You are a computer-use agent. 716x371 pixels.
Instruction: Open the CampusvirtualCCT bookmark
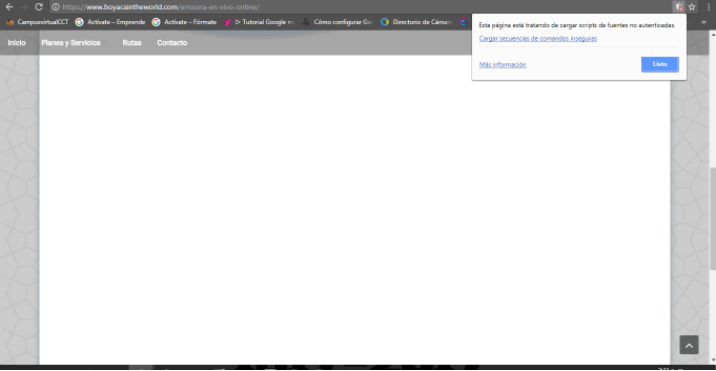[37, 21]
